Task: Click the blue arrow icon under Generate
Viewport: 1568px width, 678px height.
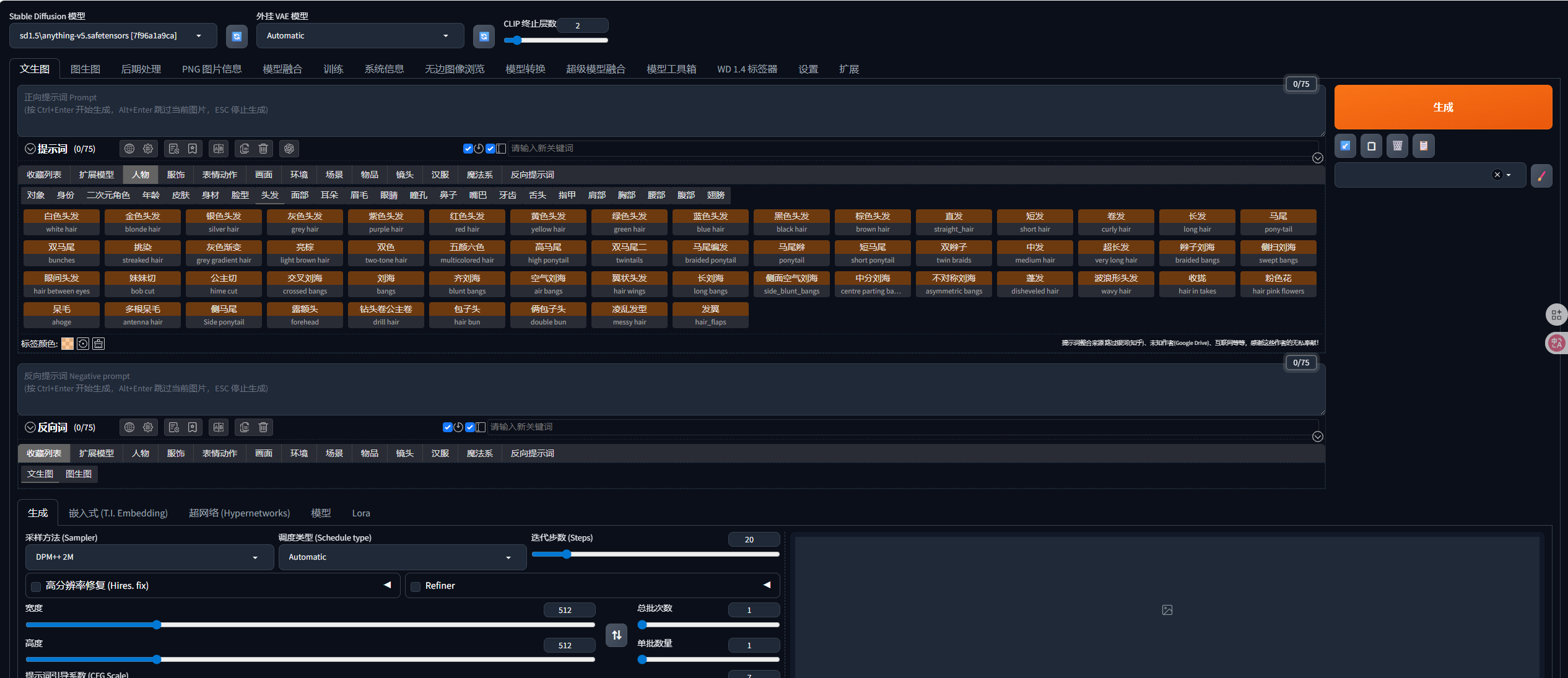Action: pyautogui.click(x=1345, y=146)
